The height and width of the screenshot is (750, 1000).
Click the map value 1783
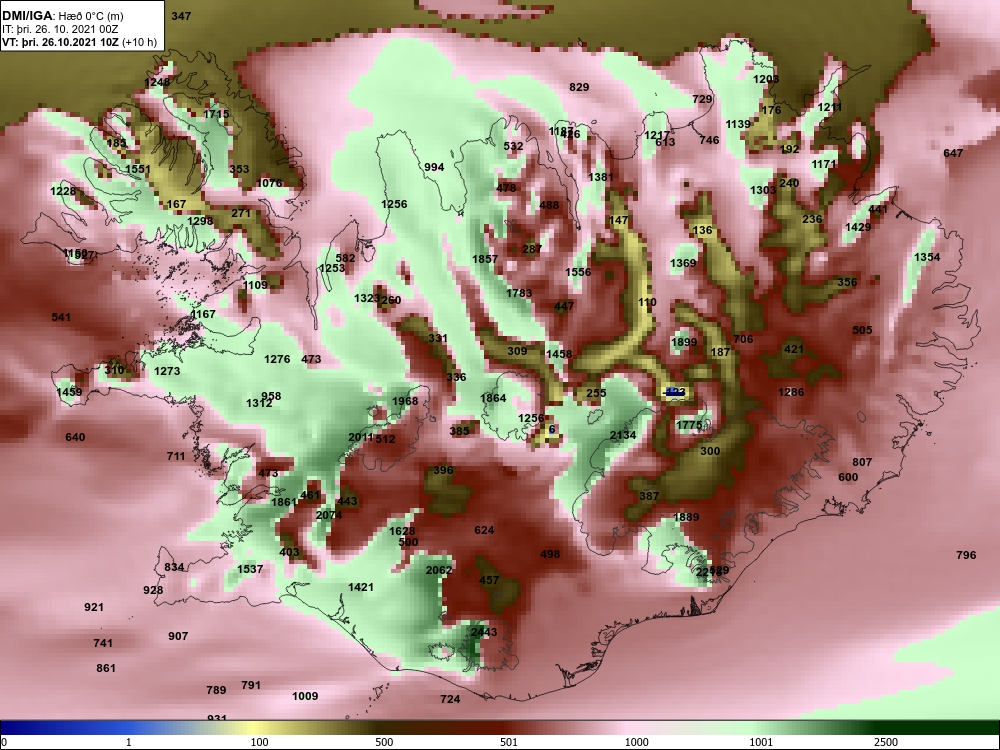click(519, 293)
